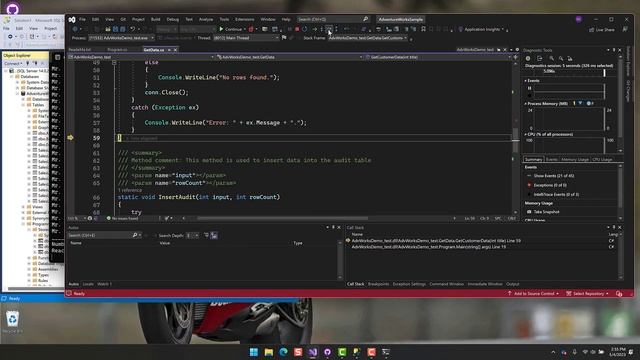Pin the GetData.cs tab

click(x=169, y=50)
